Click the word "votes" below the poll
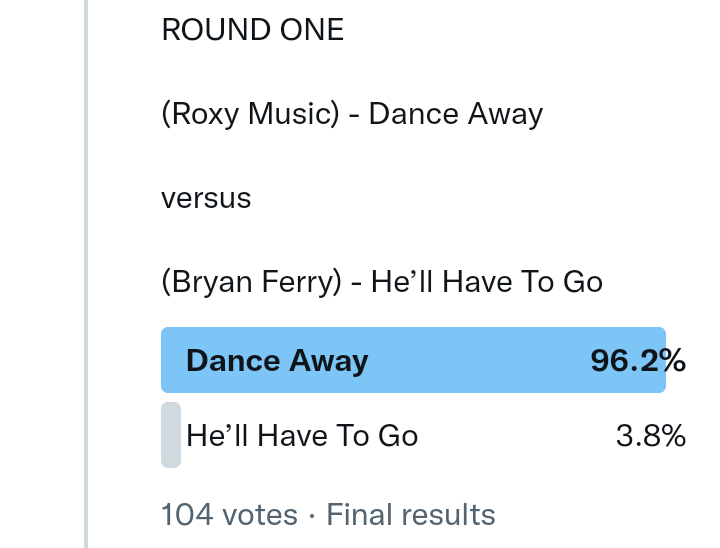Screen dimensions: 720x548 coord(260,515)
